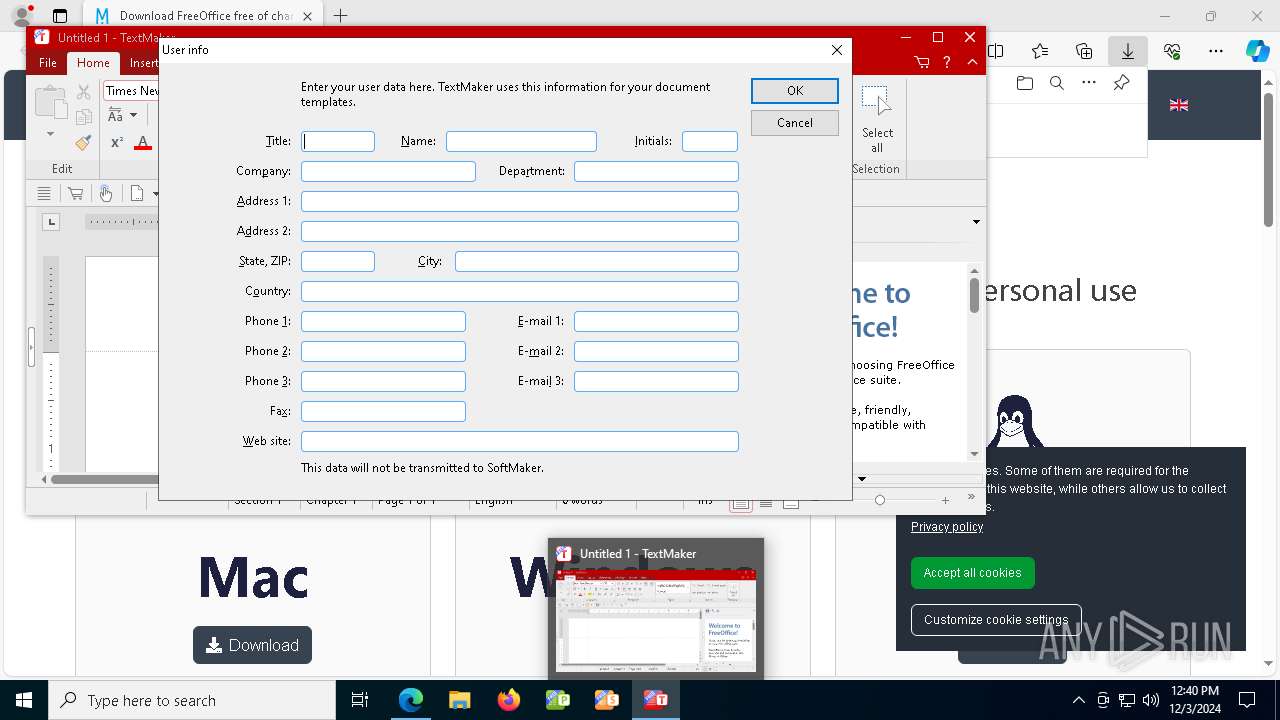1280x720 pixels.
Task: Open Copilot icon in Edge
Action: tap(1257, 51)
